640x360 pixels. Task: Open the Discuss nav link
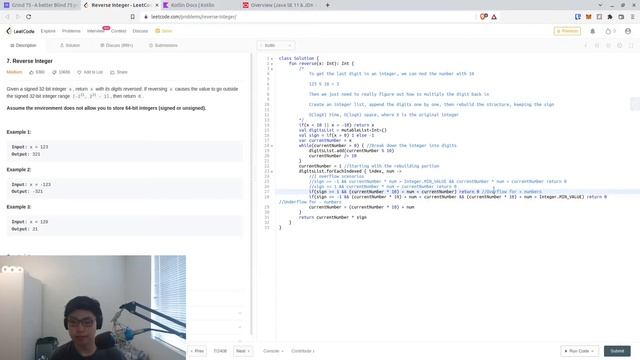coord(140,31)
